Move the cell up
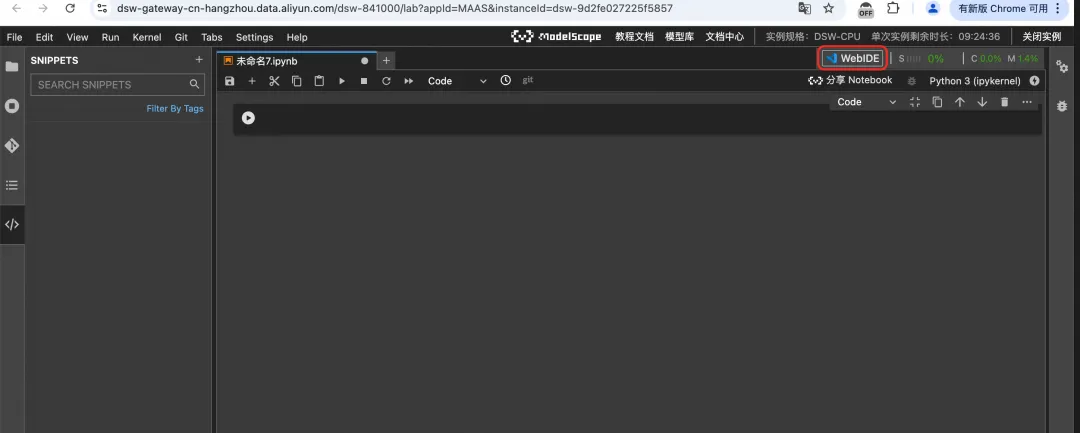The image size is (1080, 433). point(959,102)
